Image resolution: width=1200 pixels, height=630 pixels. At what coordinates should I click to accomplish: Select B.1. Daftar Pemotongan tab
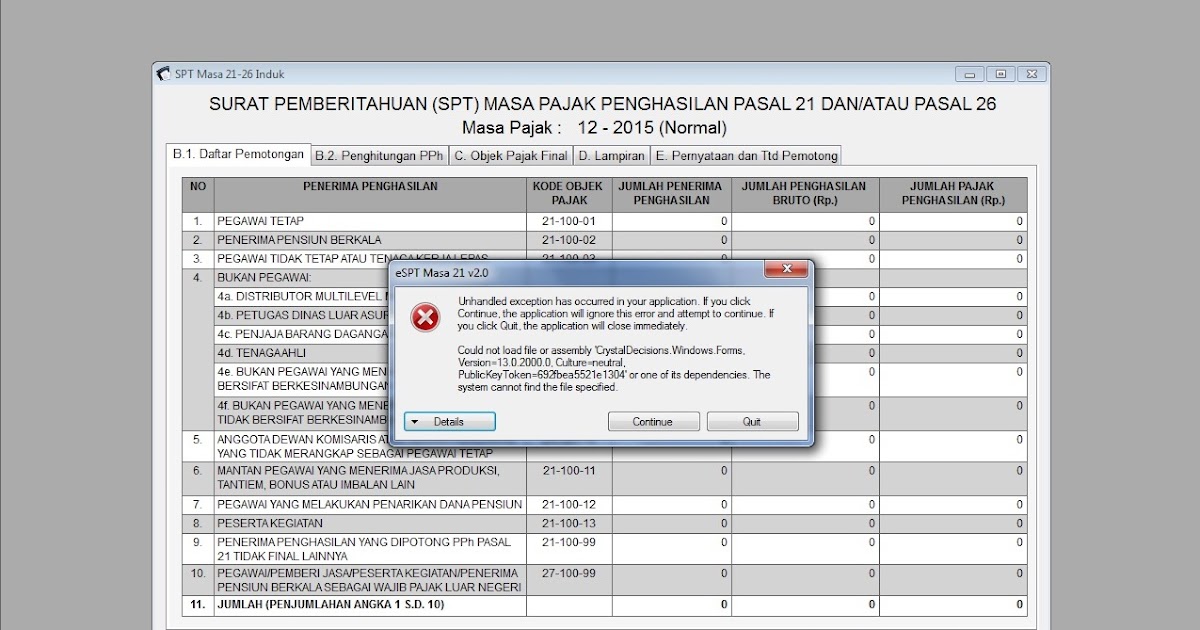pyautogui.click(x=238, y=154)
